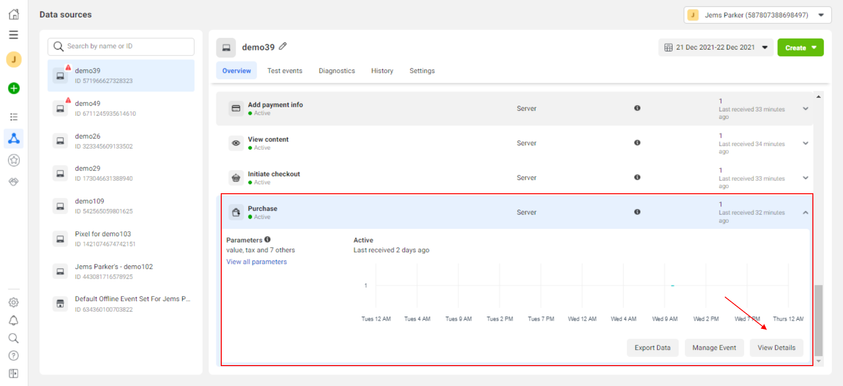Select demo39 in the data sources list
Image resolution: width=843 pixels, height=386 pixels.
click(121, 76)
